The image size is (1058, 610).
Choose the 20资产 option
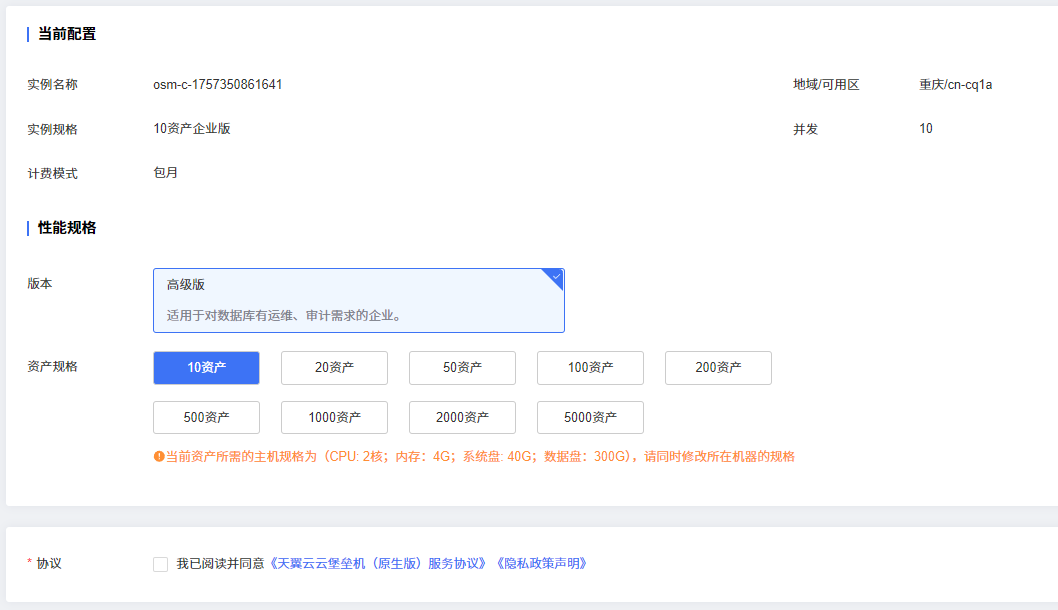coord(334,368)
